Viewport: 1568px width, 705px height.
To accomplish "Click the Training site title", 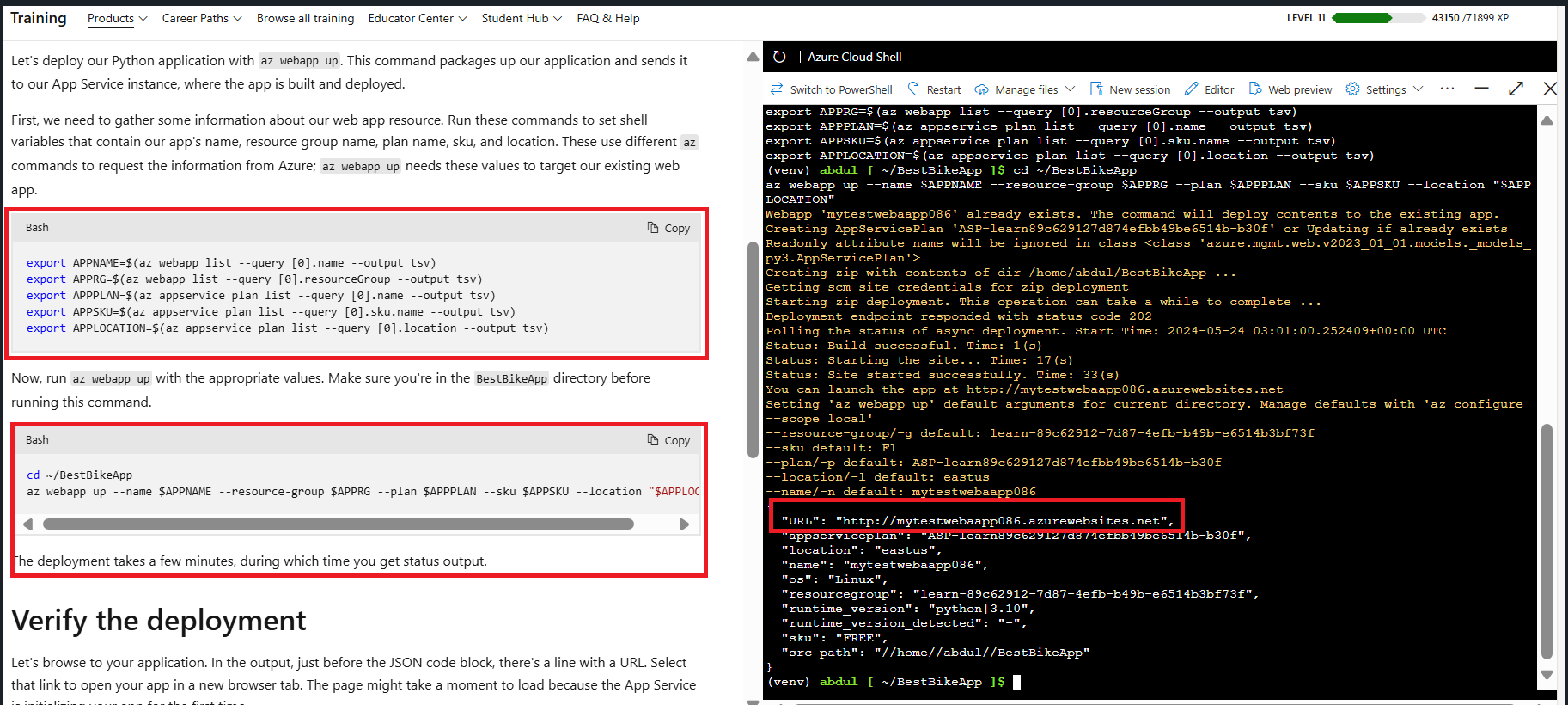I will coord(39,18).
